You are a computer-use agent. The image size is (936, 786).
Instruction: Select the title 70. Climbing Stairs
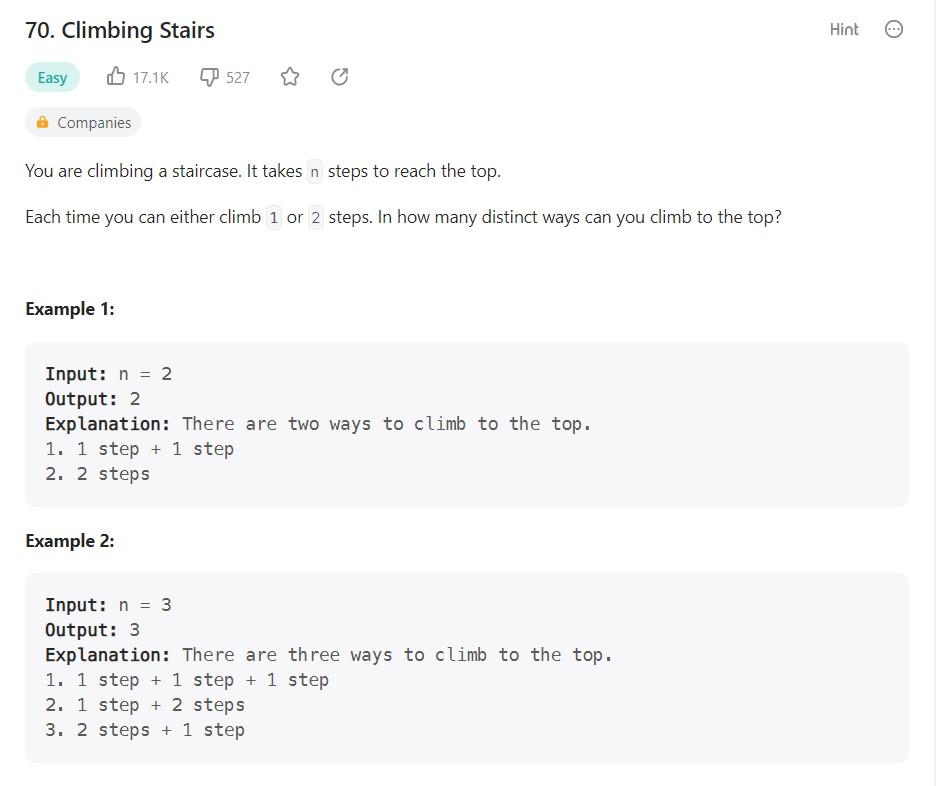pyautogui.click(x=120, y=30)
